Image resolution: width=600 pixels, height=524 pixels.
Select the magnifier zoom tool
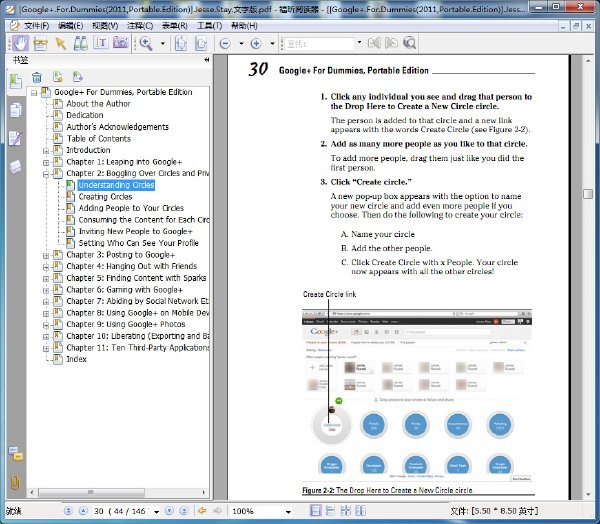pos(146,43)
